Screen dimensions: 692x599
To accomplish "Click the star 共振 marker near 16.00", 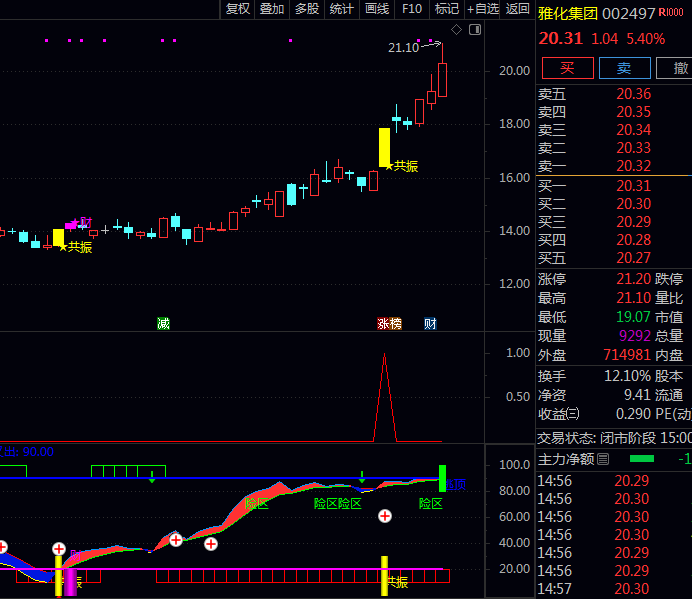I will coord(402,166).
